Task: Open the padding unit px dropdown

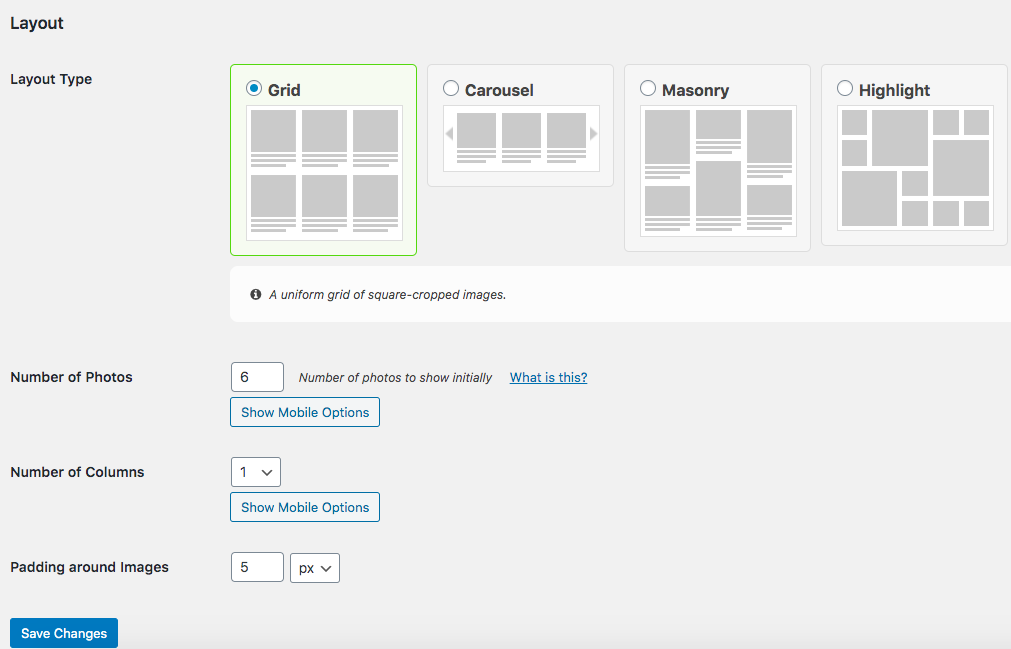Action: (x=315, y=568)
